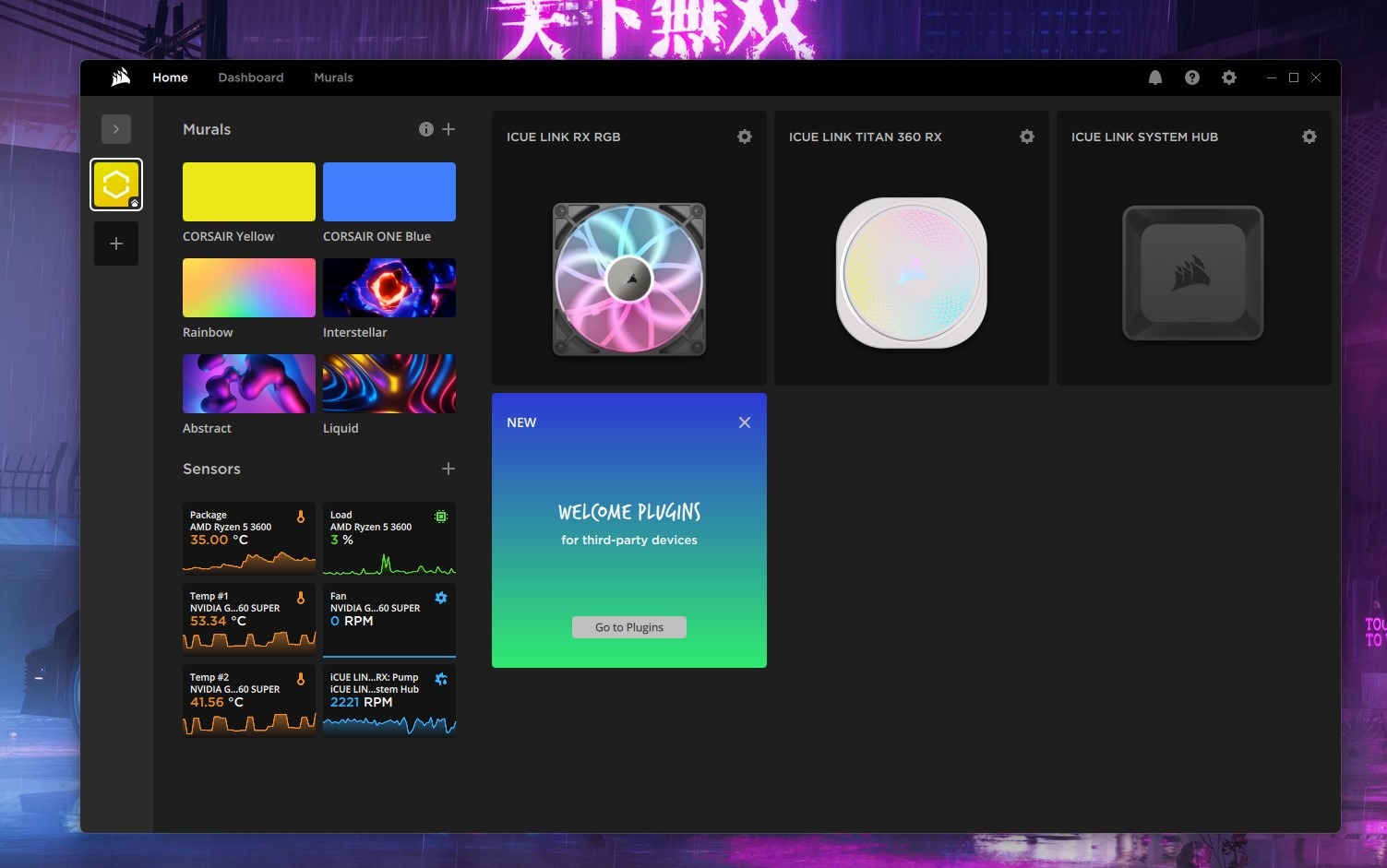Viewport: 1387px width, 868px height.
Task: Click thermometer icon on Package sensor
Action: (301, 517)
